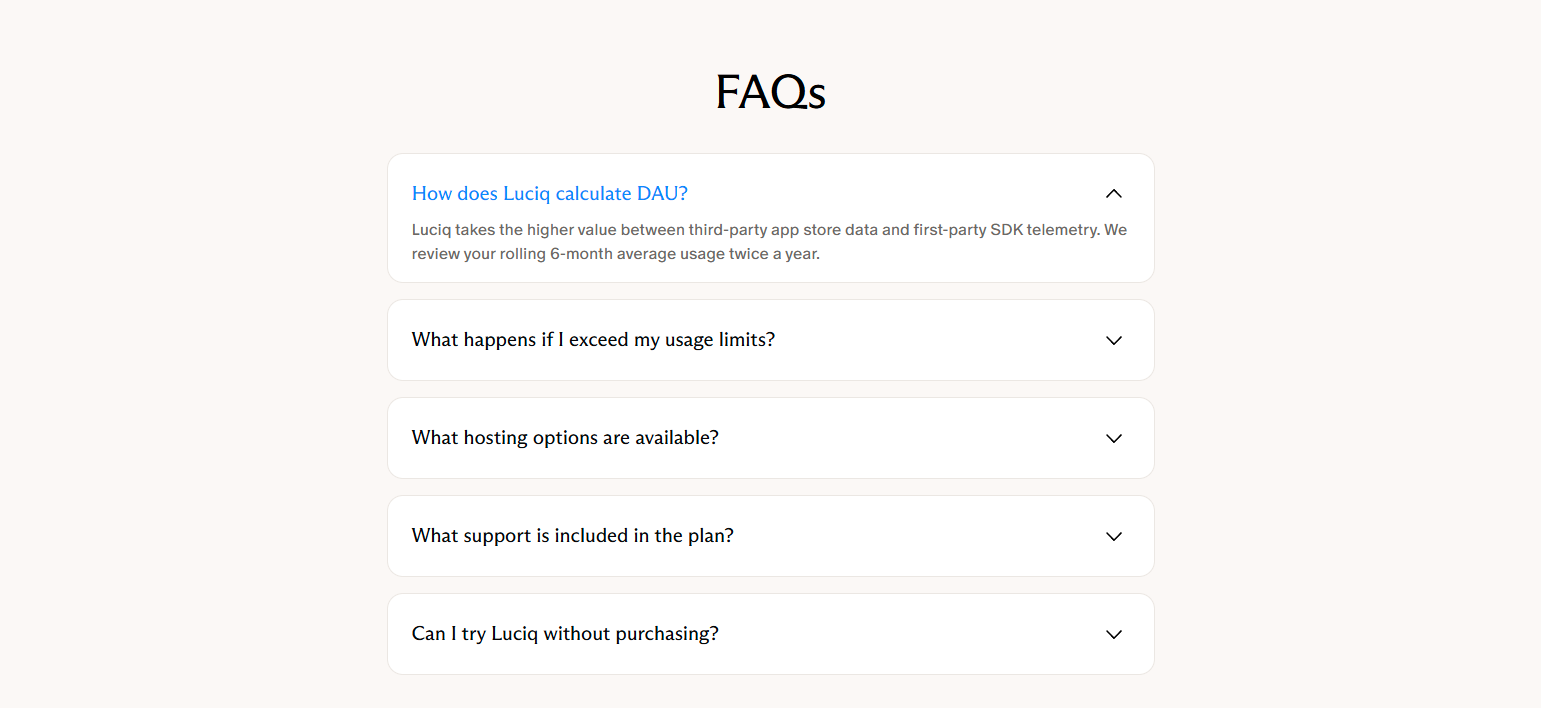Open the question 'How does Luciq calculate DAU?'

(x=549, y=193)
